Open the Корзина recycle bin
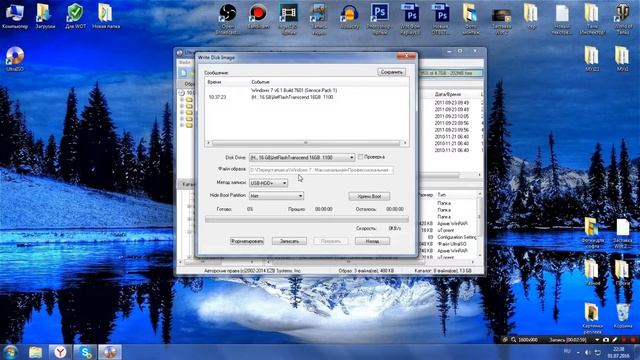The image size is (640, 360). (622, 316)
